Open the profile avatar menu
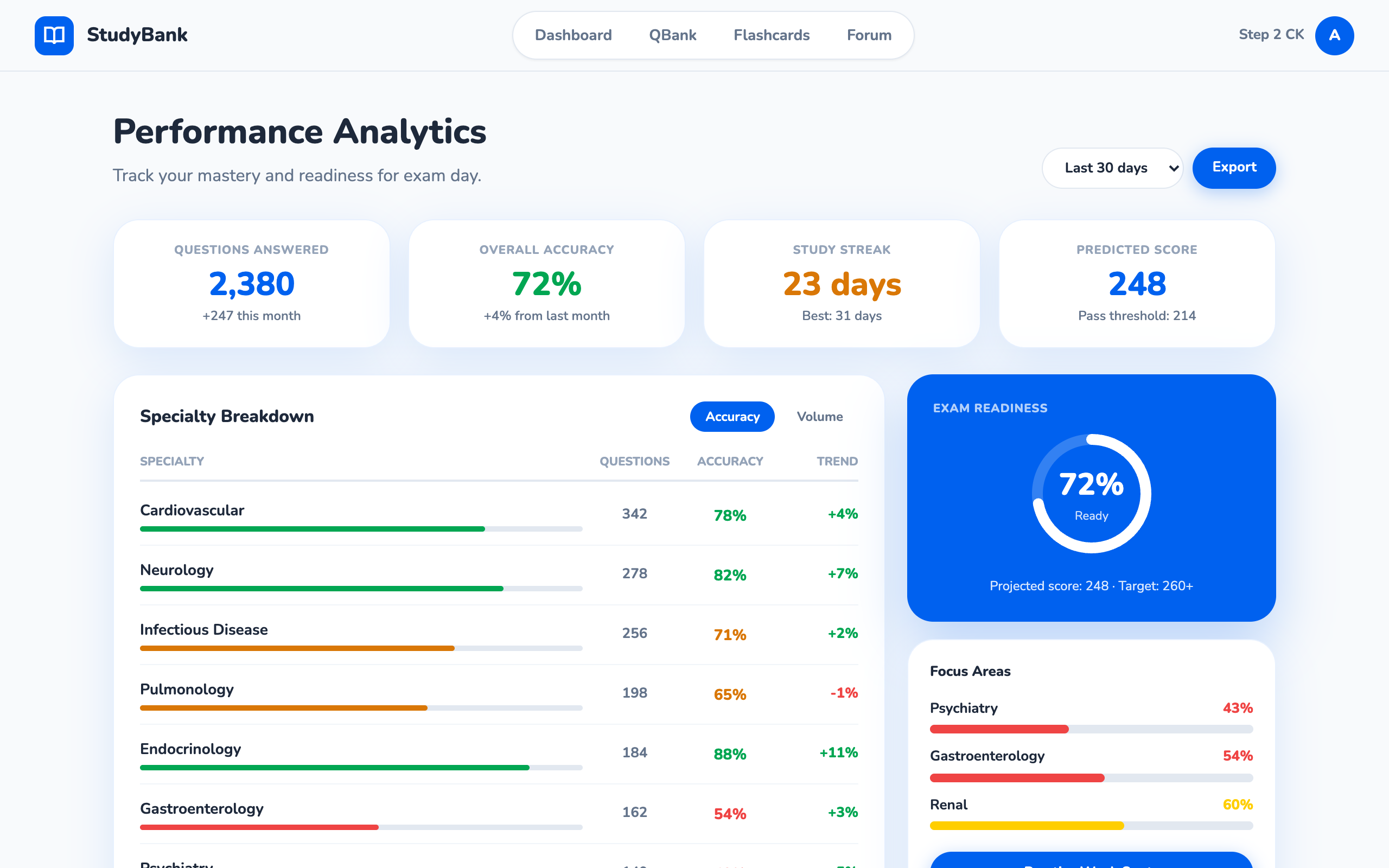The width and height of the screenshot is (1389, 868). 1334,35
